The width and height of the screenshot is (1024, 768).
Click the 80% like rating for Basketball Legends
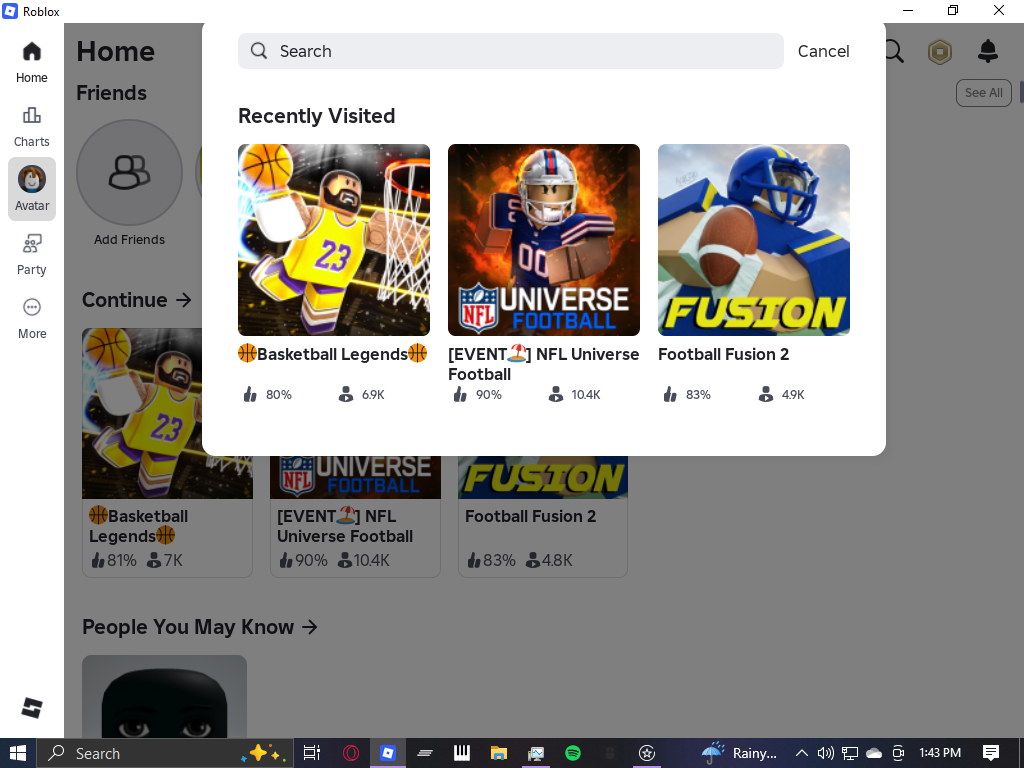point(267,394)
